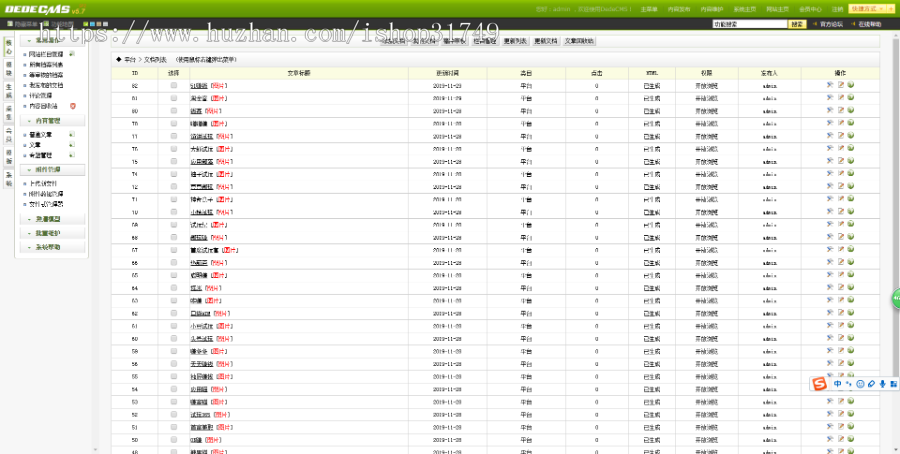Click the add icon next to 普通文章
Viewport: 900px width, 454px height.
click(71, 133)
